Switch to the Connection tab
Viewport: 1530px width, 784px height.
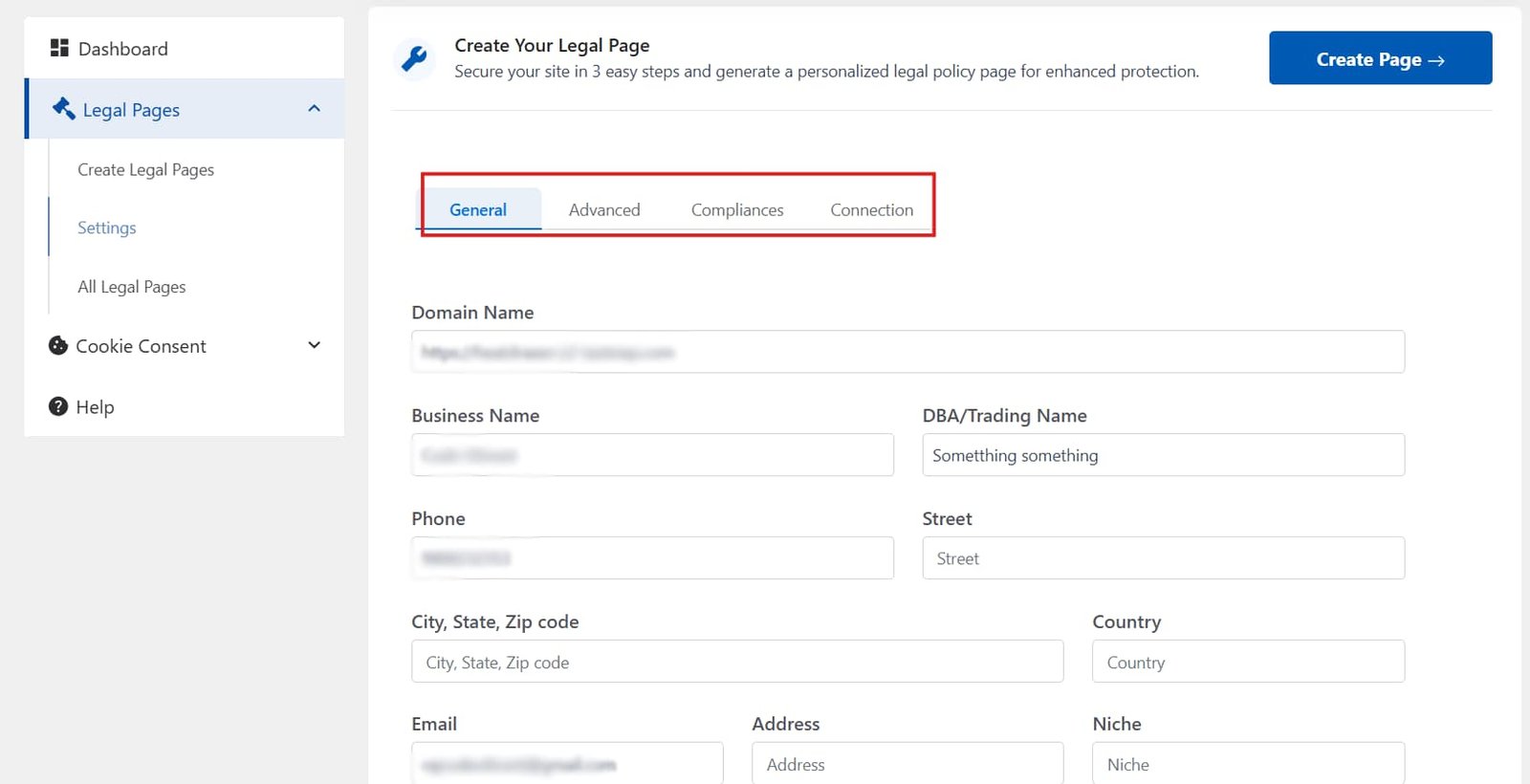click(871, 209)
